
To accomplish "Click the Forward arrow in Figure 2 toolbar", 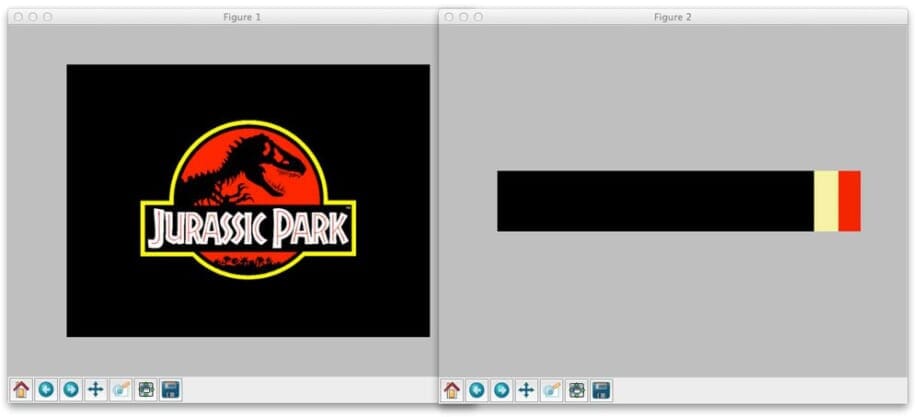I will pos(502,390).
